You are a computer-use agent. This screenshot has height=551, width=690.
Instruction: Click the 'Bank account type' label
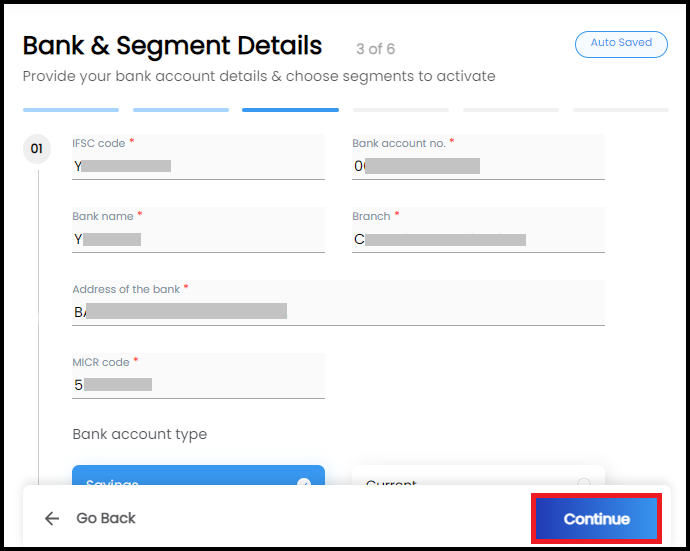click(139, 434)
